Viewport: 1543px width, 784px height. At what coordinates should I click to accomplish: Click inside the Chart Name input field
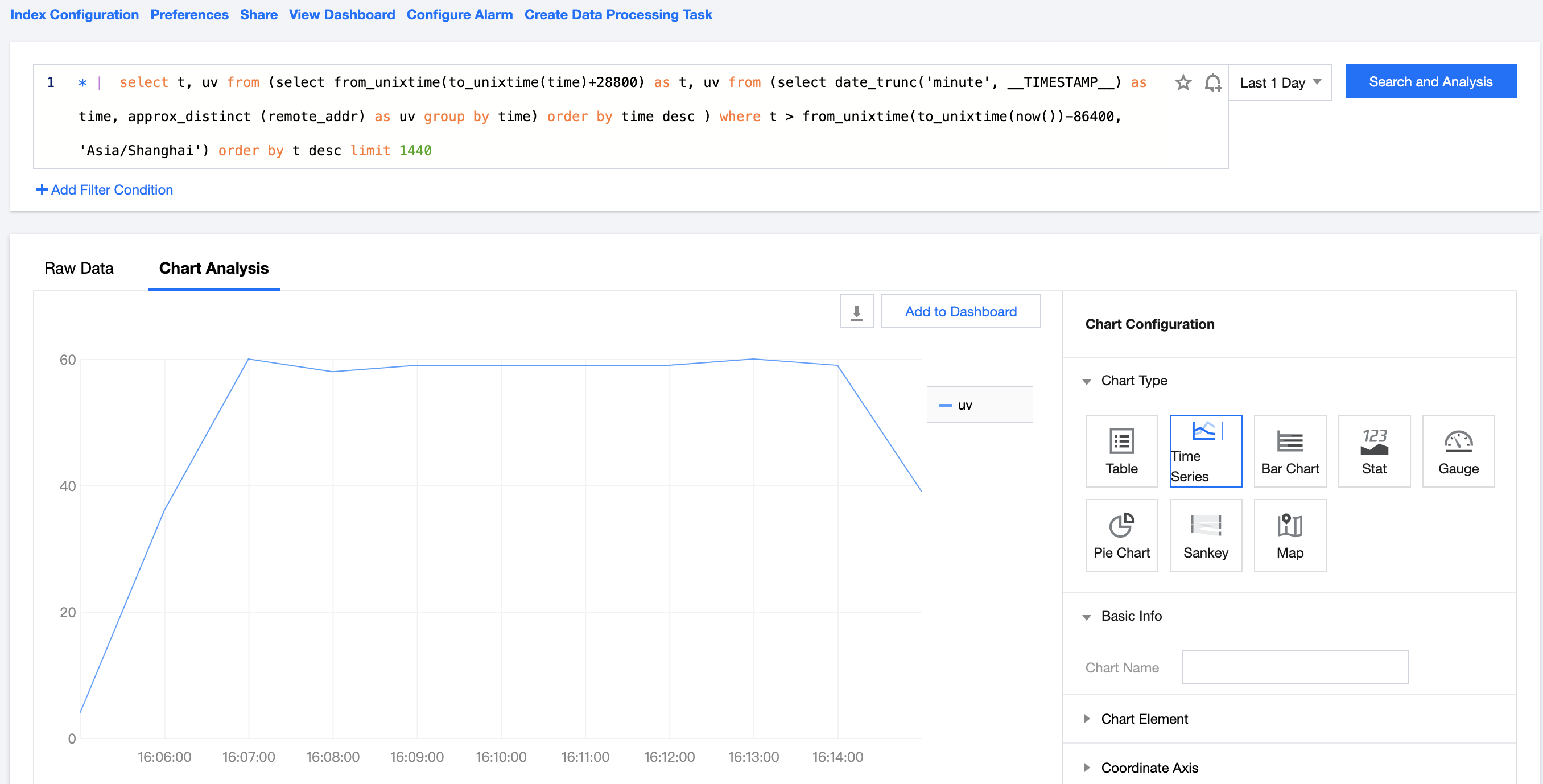(x=1294, y=667)
